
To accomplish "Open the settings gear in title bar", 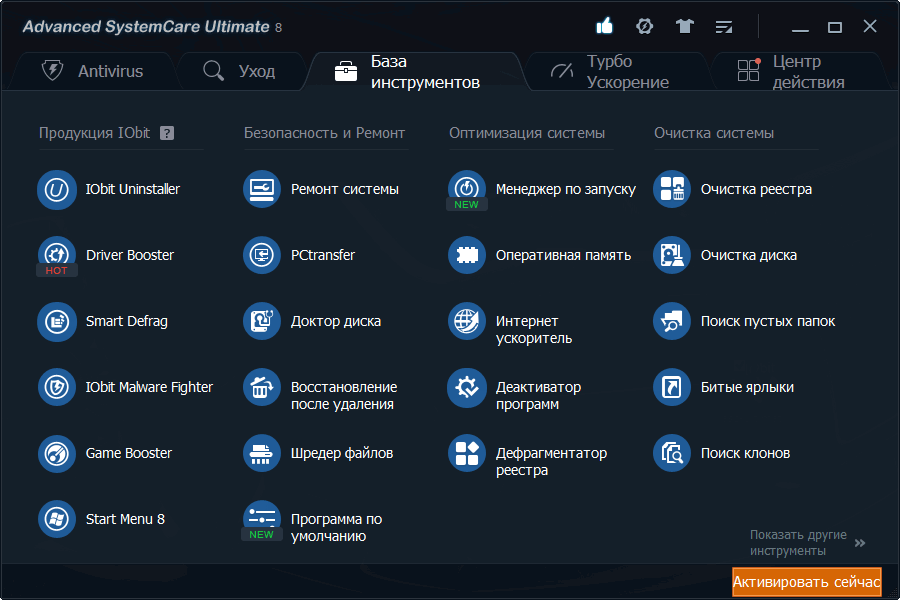I will (644, 27).
